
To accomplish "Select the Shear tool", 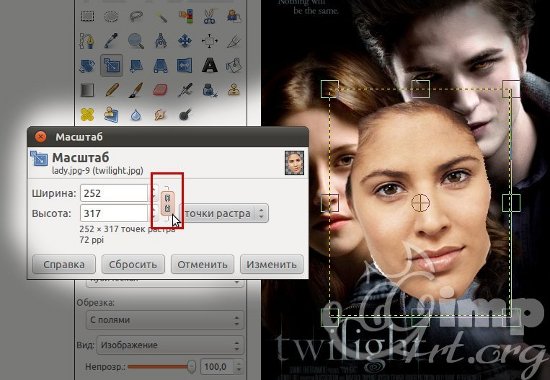I will [x=136, y=66].
